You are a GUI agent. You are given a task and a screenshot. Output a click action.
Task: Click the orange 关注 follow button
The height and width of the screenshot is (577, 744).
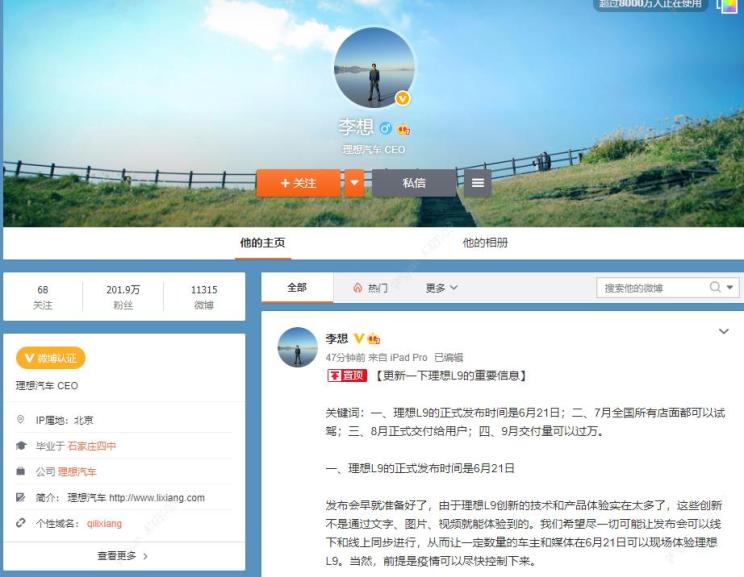[298, 183]
